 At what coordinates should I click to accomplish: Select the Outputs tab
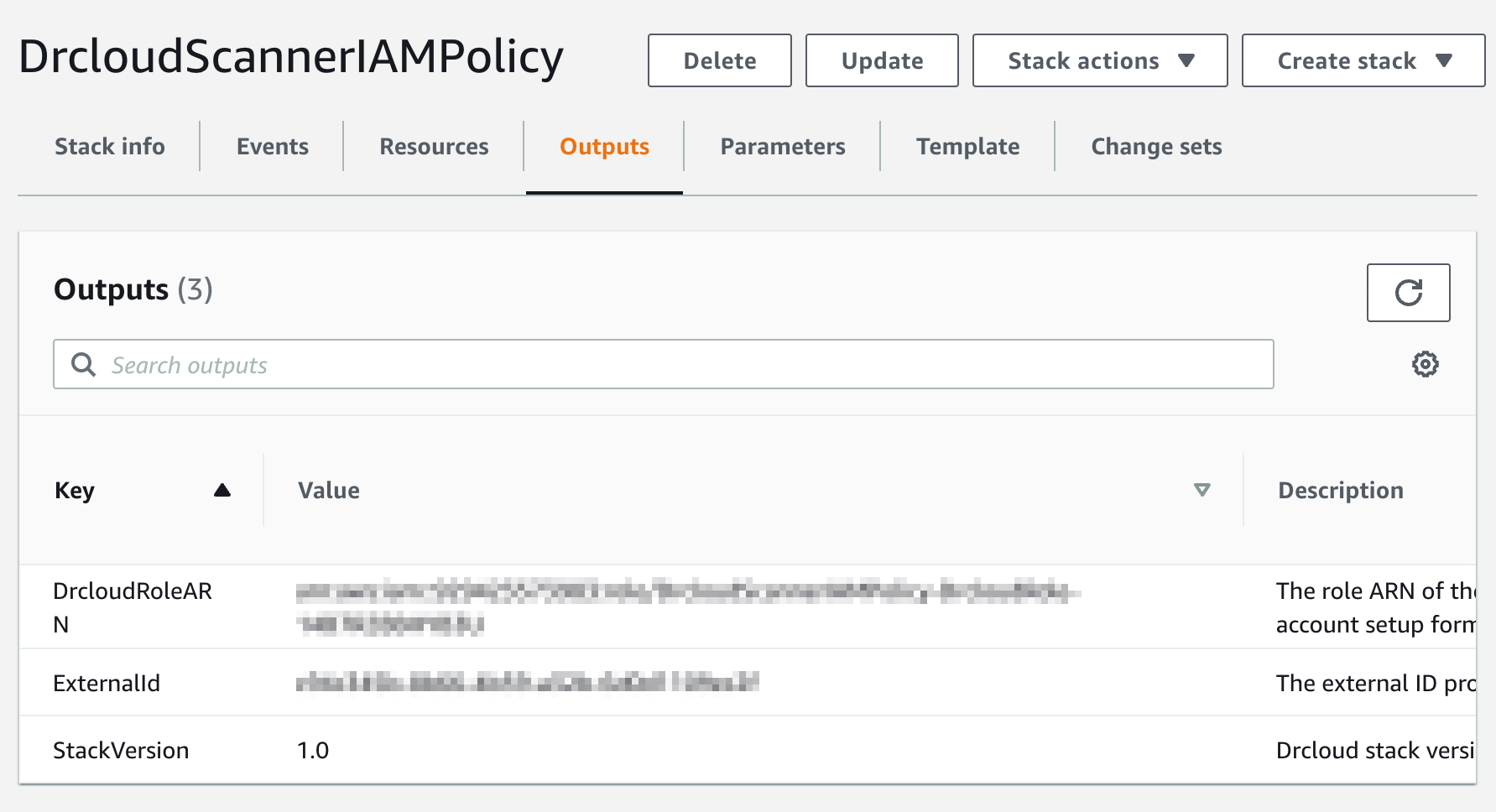[604, 147]
